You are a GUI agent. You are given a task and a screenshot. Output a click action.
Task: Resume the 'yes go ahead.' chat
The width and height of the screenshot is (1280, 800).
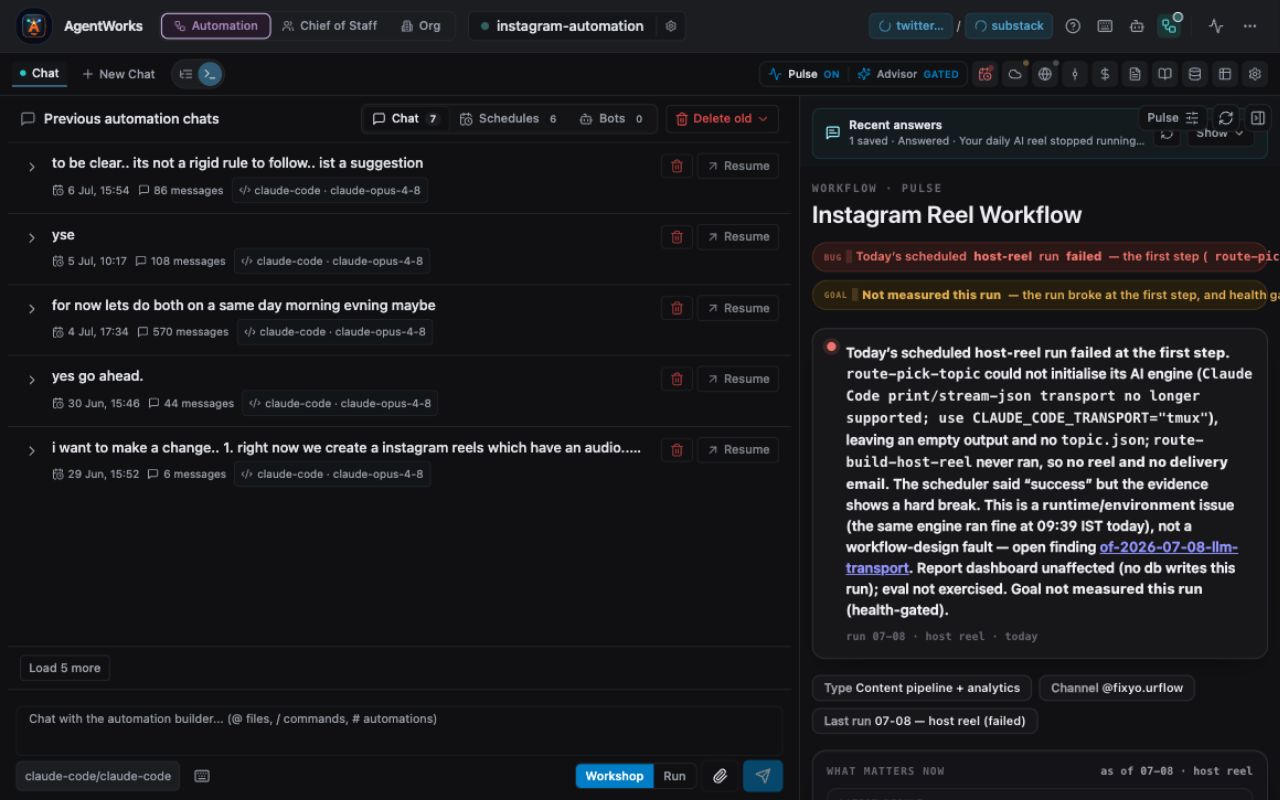pyautogui.click(x=737, y=379)
